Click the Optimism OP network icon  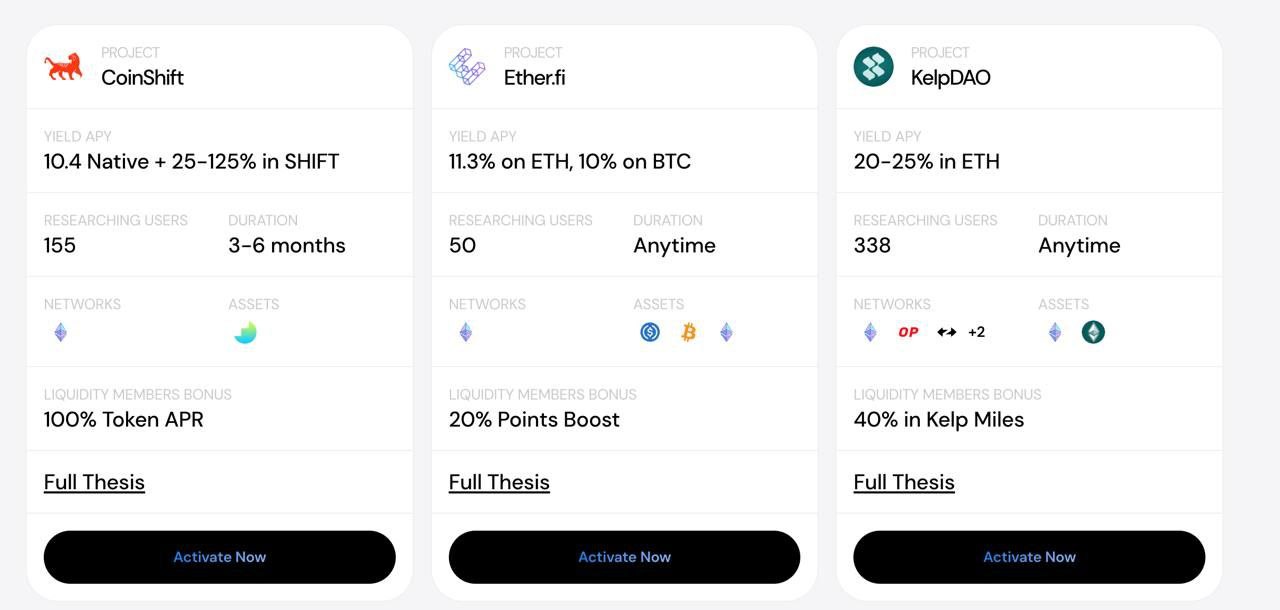tap(908, 332)
